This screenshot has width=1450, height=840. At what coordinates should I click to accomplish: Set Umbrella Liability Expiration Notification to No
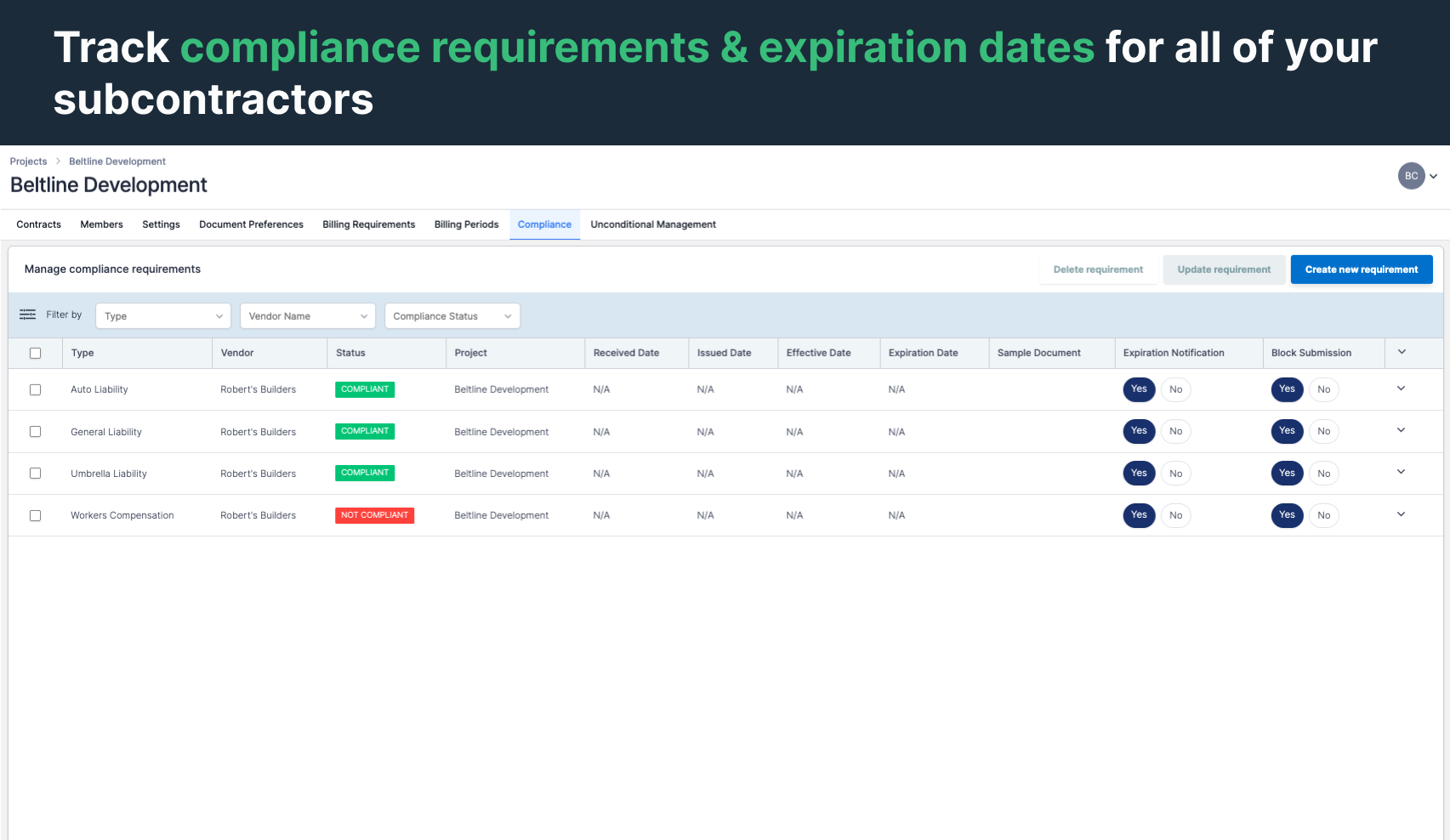click(x=1175, y=474)
